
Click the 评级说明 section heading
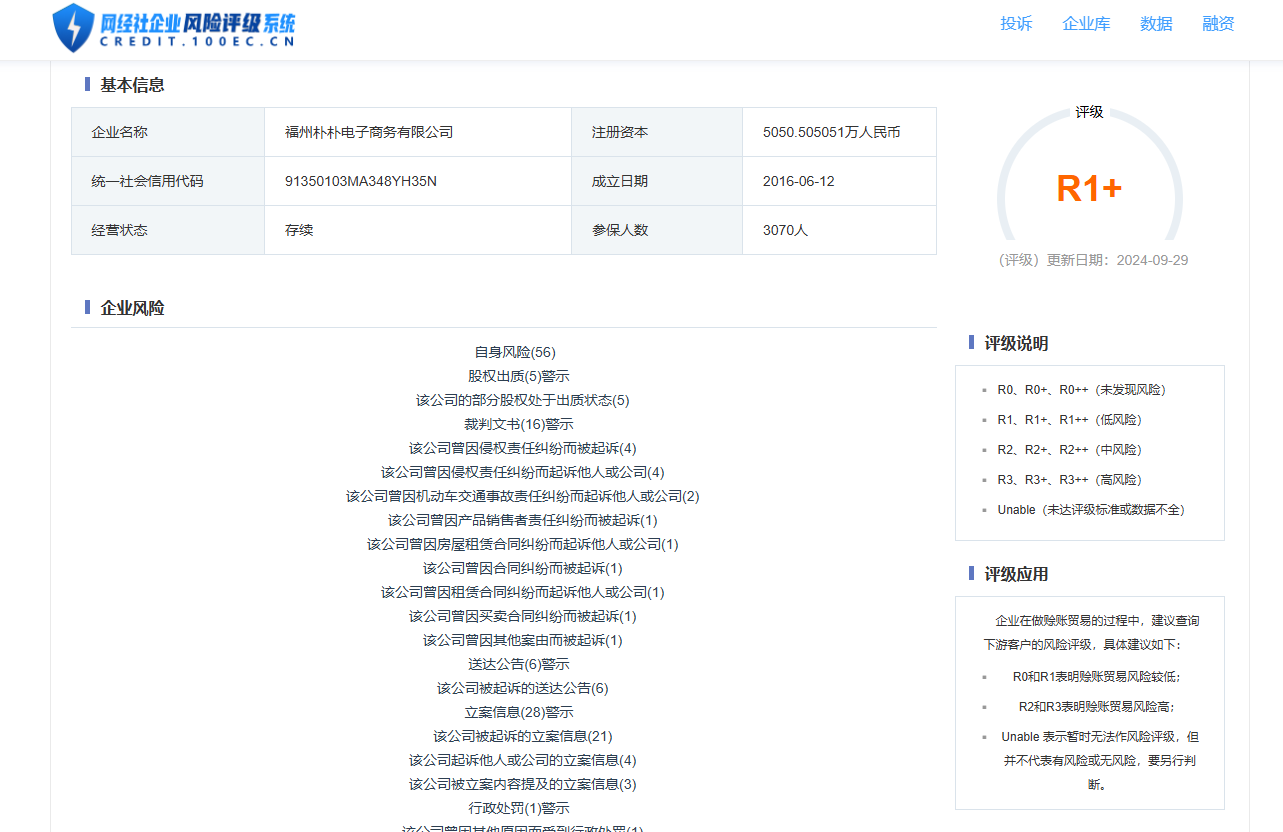[x=1016, y=343]
